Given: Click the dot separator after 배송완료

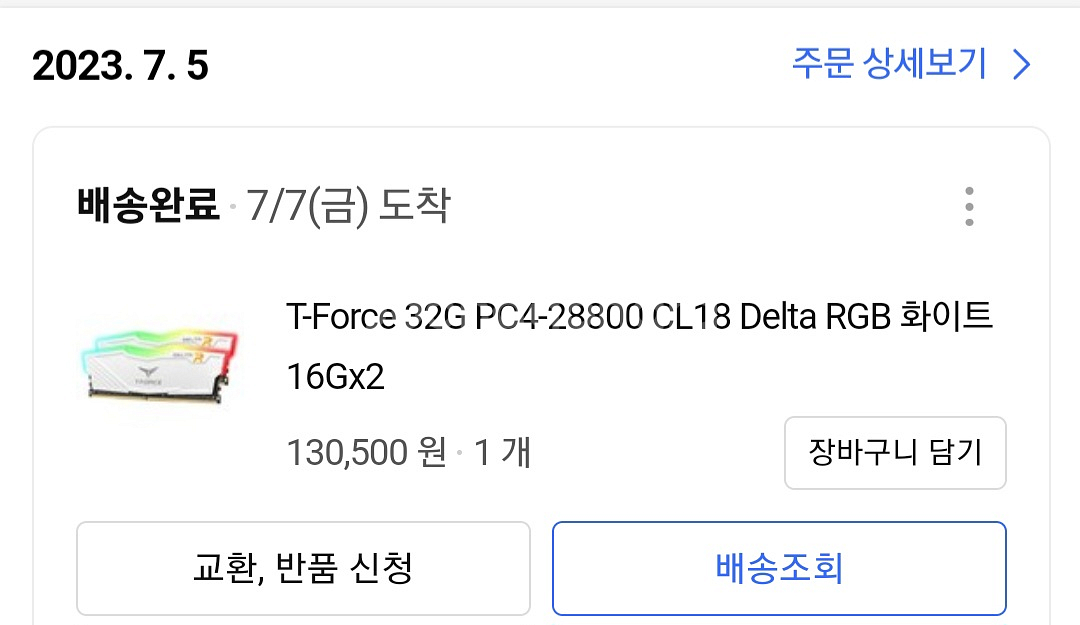Looking at the screenshot, I should (x=232, y=209).
